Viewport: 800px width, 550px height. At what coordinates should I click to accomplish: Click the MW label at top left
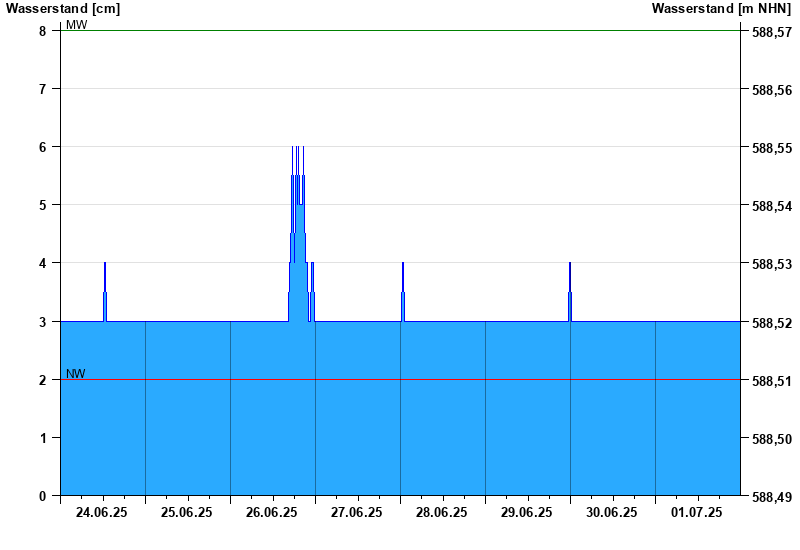click(x=76, y=24)
